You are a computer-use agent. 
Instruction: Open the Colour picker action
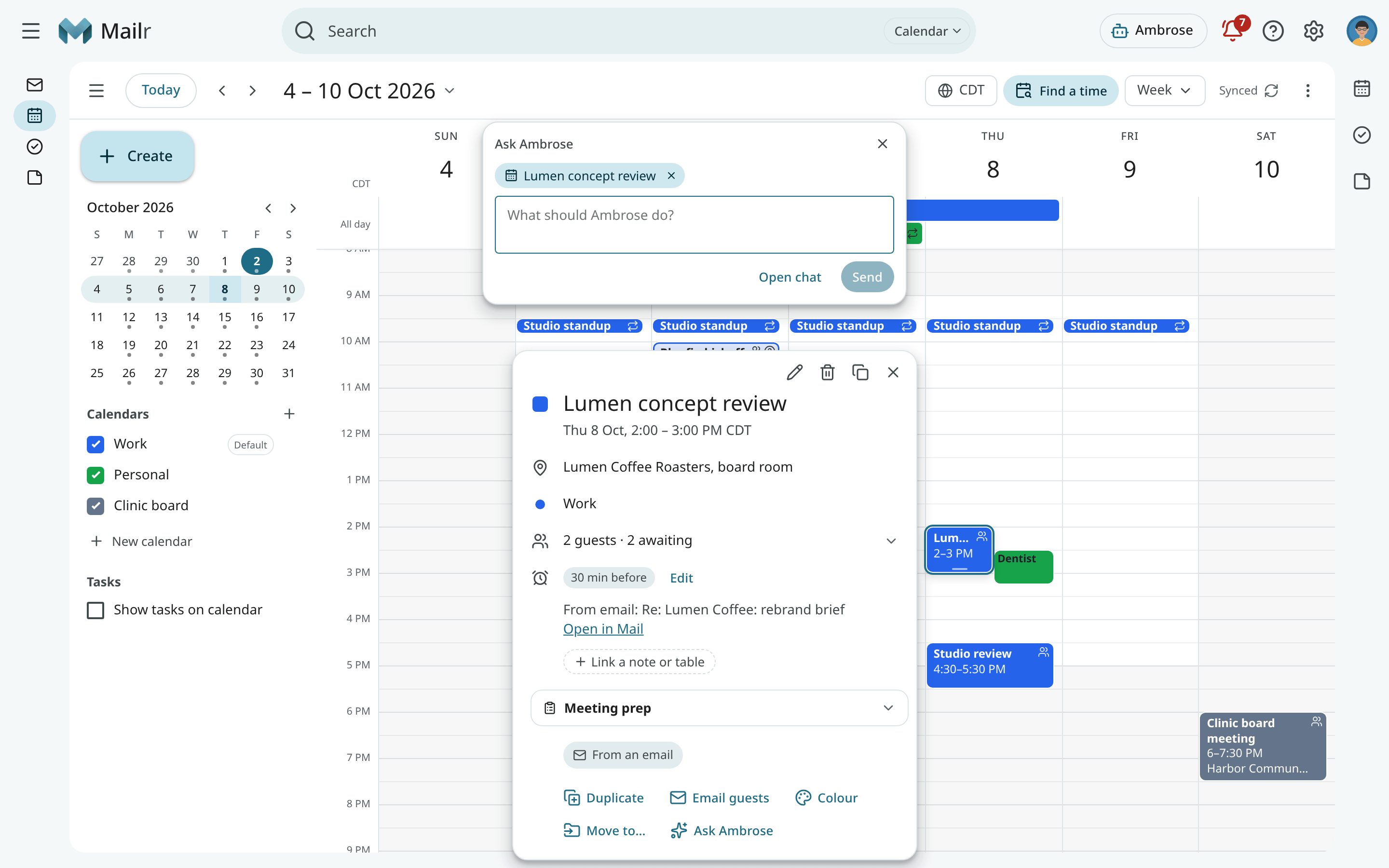(x=826, y=798)
